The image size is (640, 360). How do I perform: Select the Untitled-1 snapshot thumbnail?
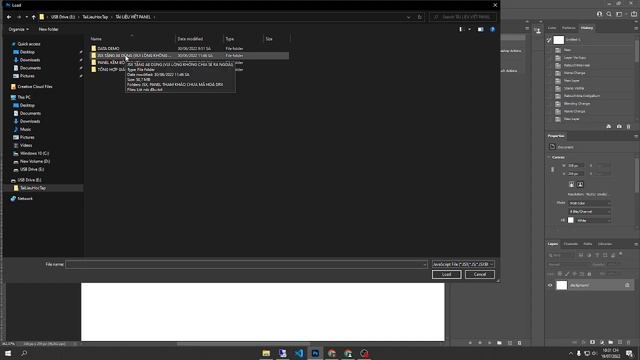[559, 40]
